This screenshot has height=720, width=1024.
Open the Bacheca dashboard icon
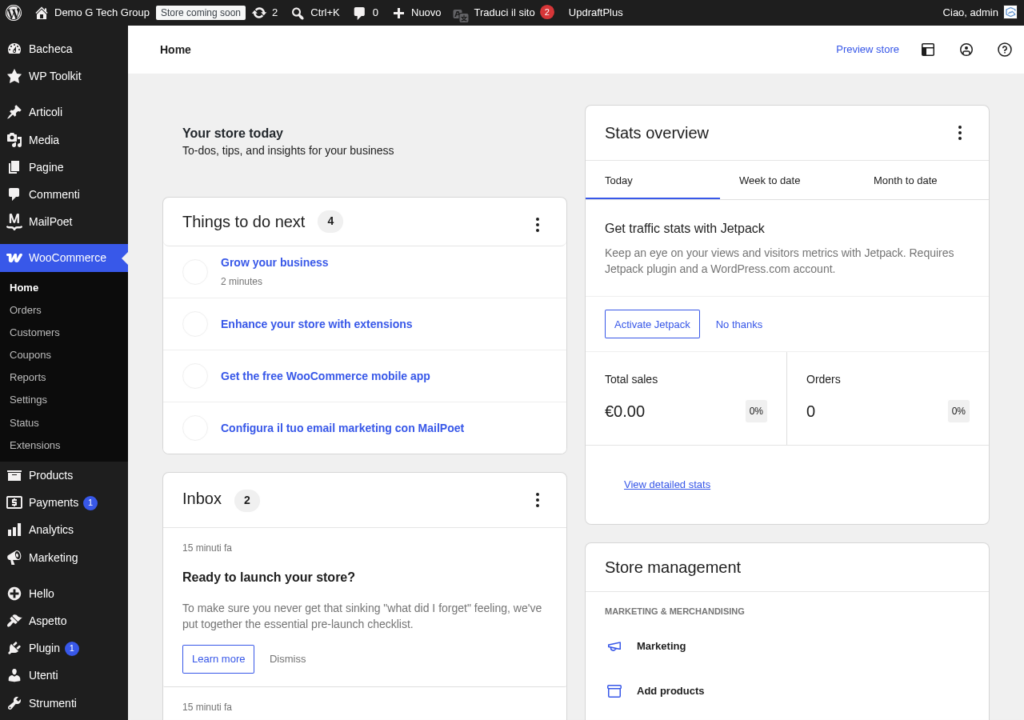click(x=14, y=48)
